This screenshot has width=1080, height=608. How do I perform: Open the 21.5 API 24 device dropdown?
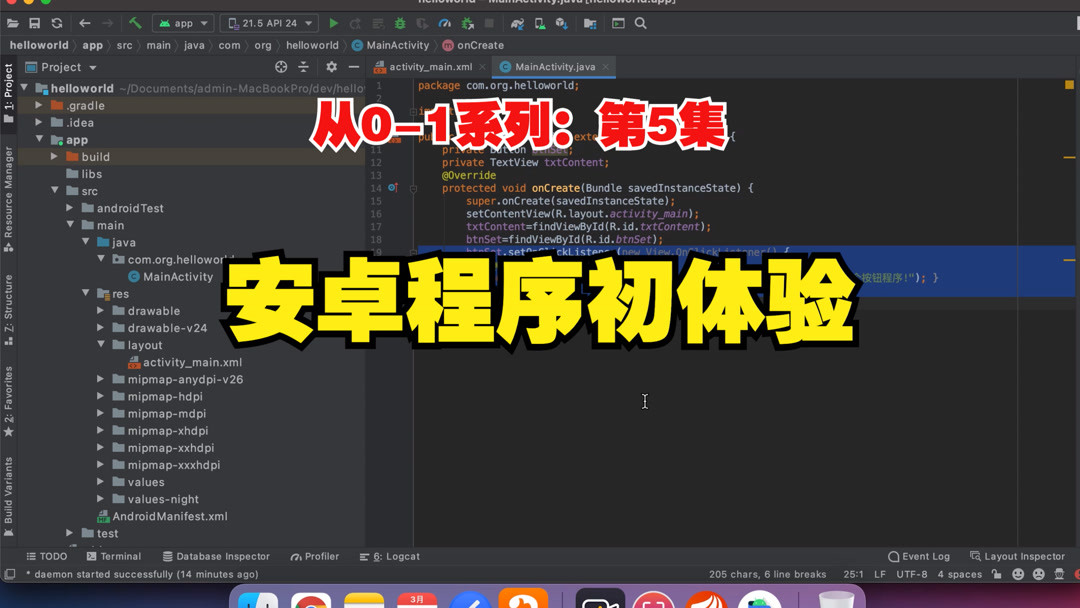(265, 22)
